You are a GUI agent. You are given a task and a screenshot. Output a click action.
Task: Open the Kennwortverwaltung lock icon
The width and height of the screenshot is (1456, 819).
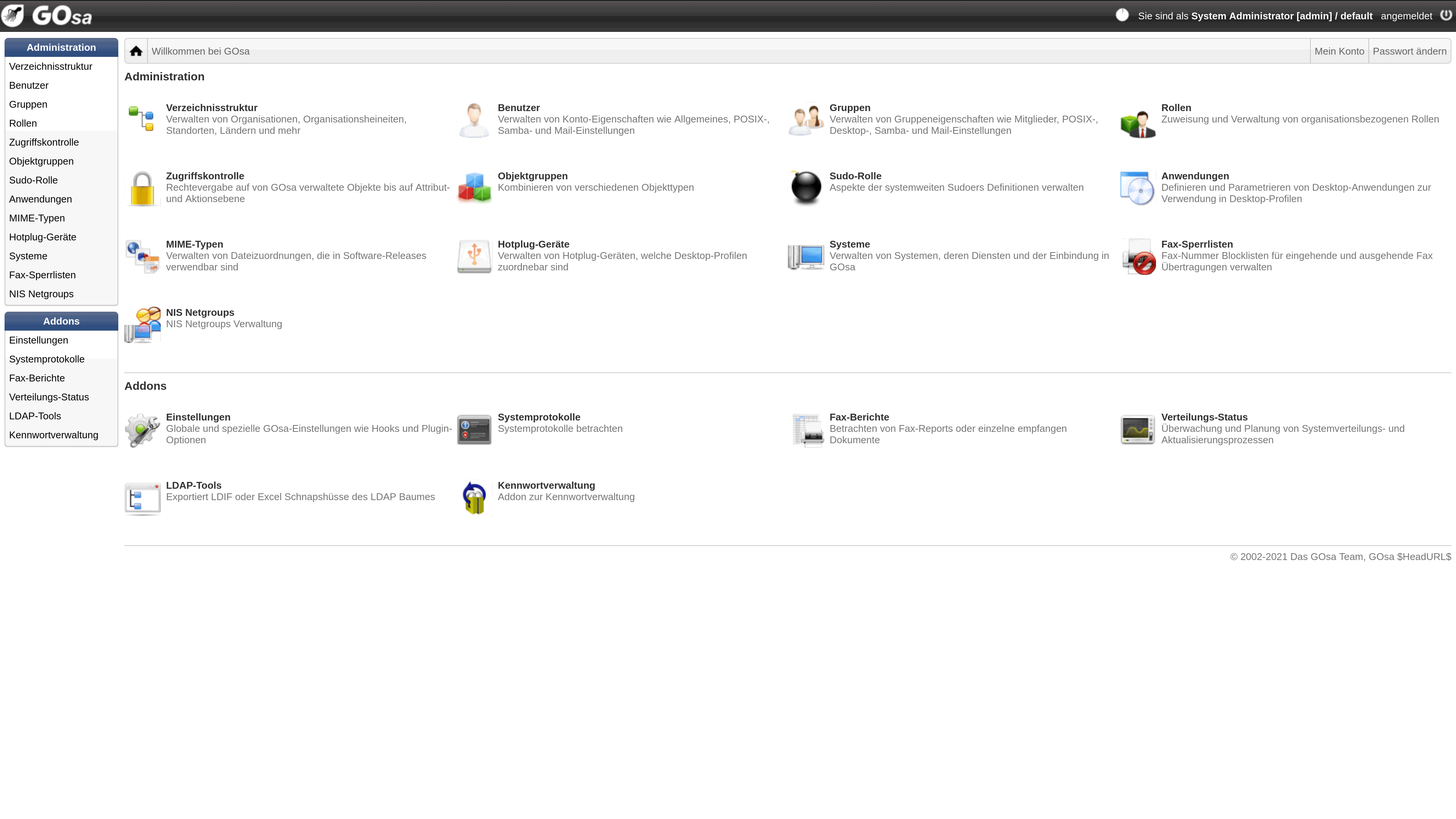tap(474, 498)
